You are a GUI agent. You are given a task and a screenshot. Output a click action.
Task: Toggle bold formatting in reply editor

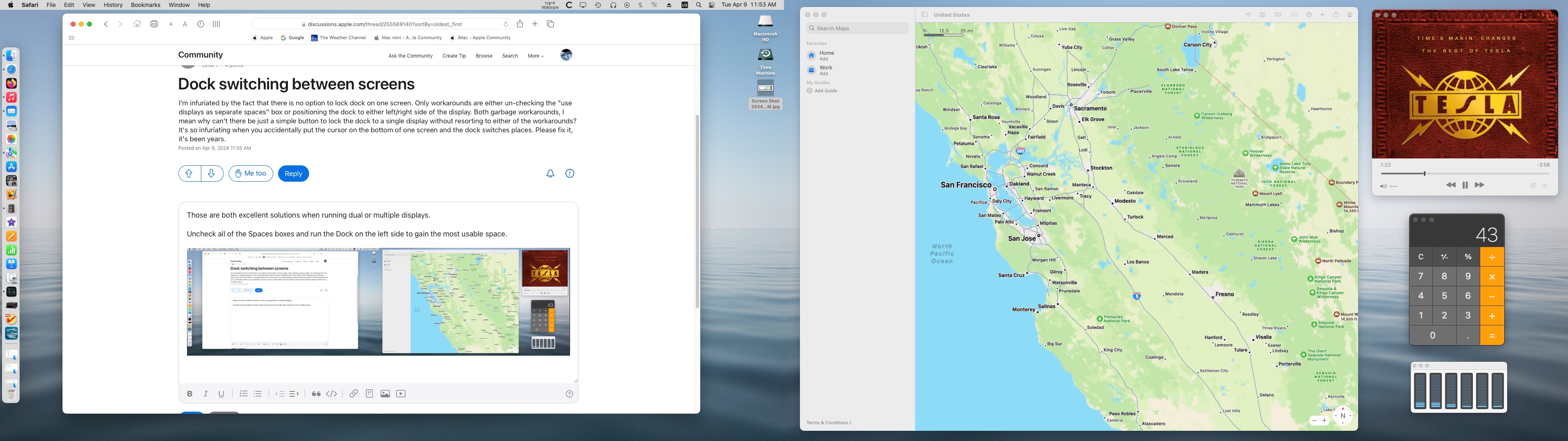point(190,394)
